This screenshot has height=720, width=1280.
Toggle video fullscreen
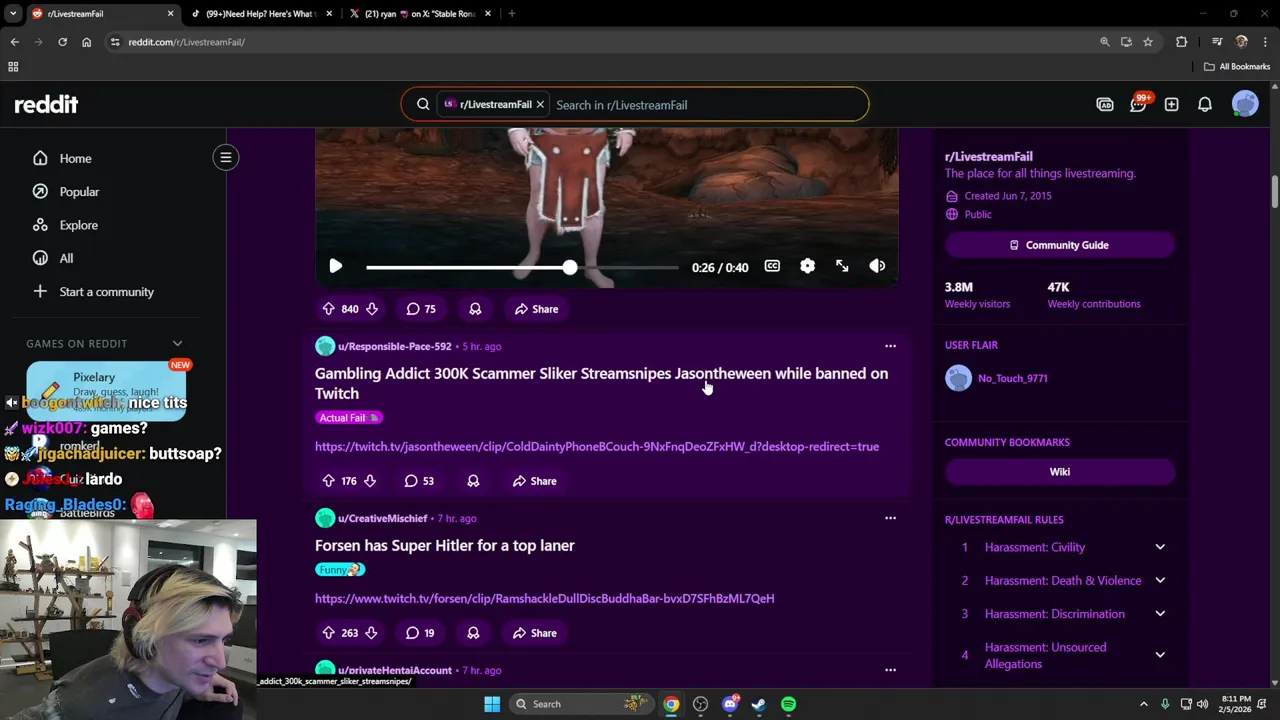tap(842, 266)
